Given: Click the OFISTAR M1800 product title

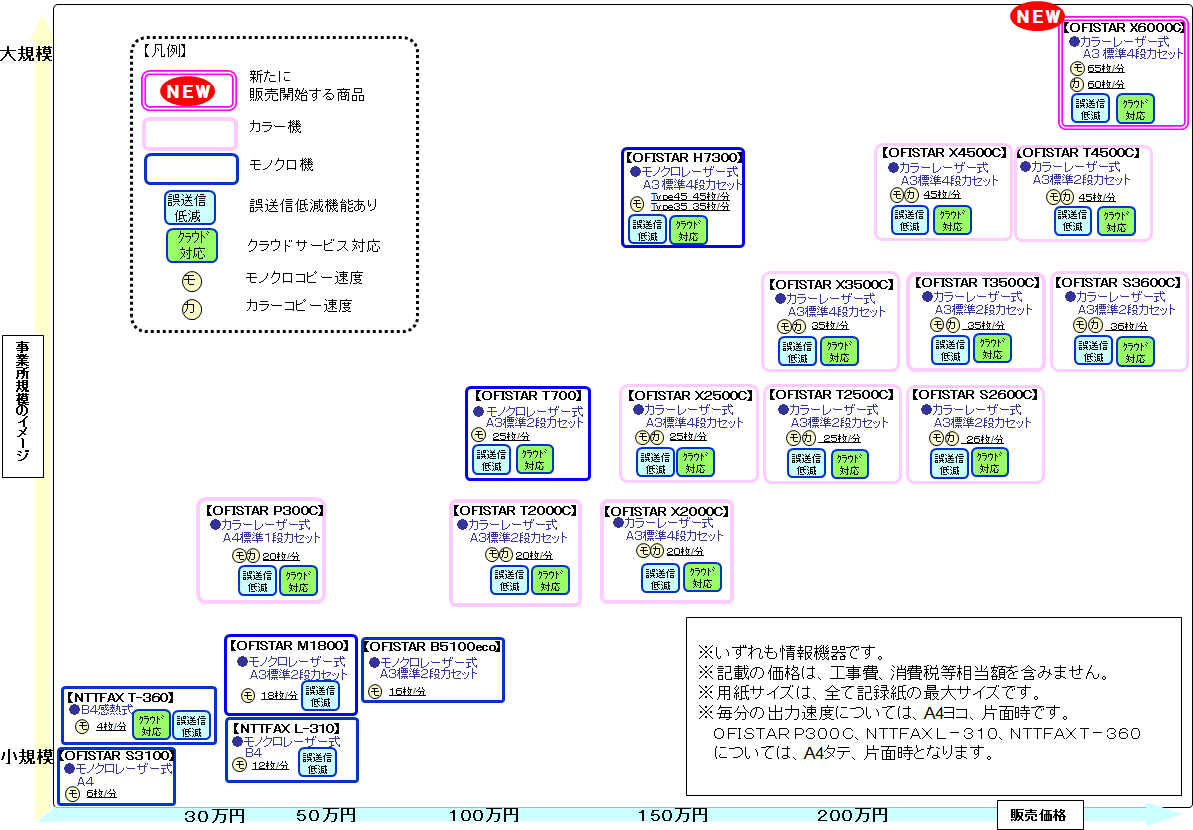Looking at the screenshot, I should click(x=289, y=645).
